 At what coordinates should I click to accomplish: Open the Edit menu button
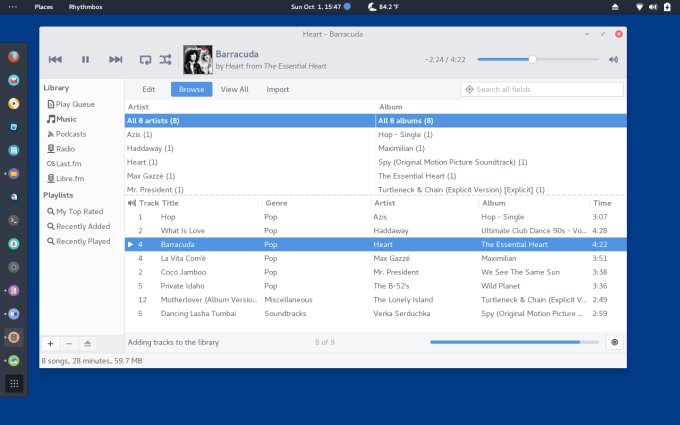(x=148, y=89)
